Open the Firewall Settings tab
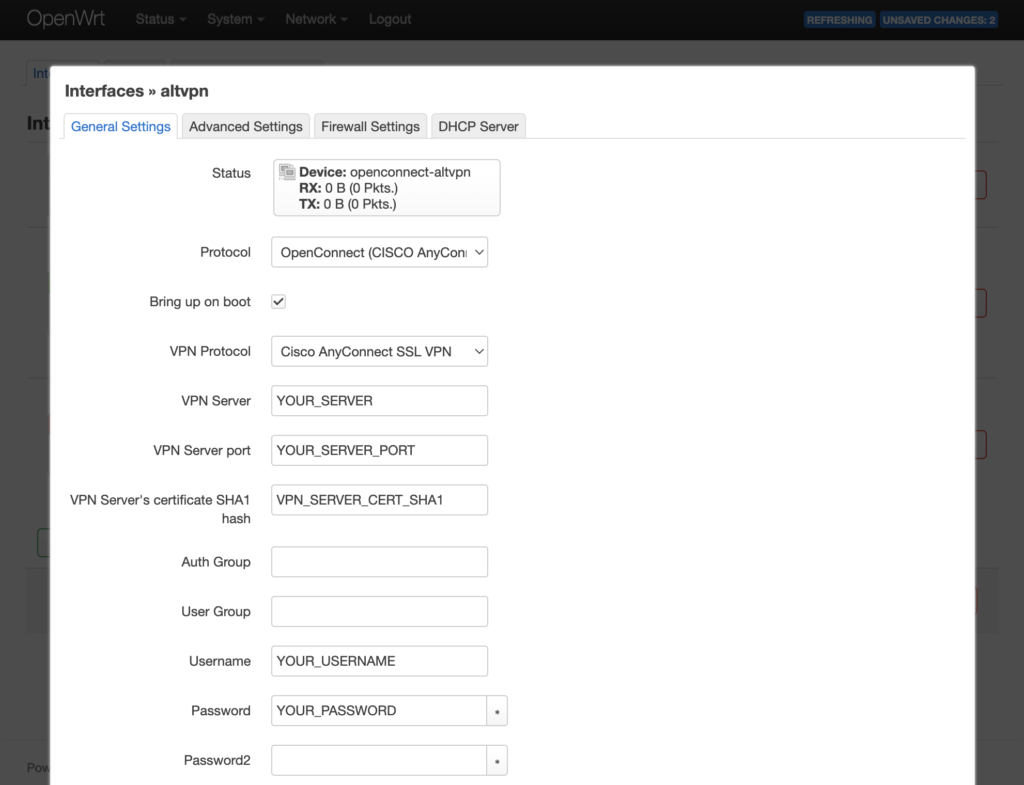Image resolution: width=1024 pixels, height=785 pixels. click(370, 127)
